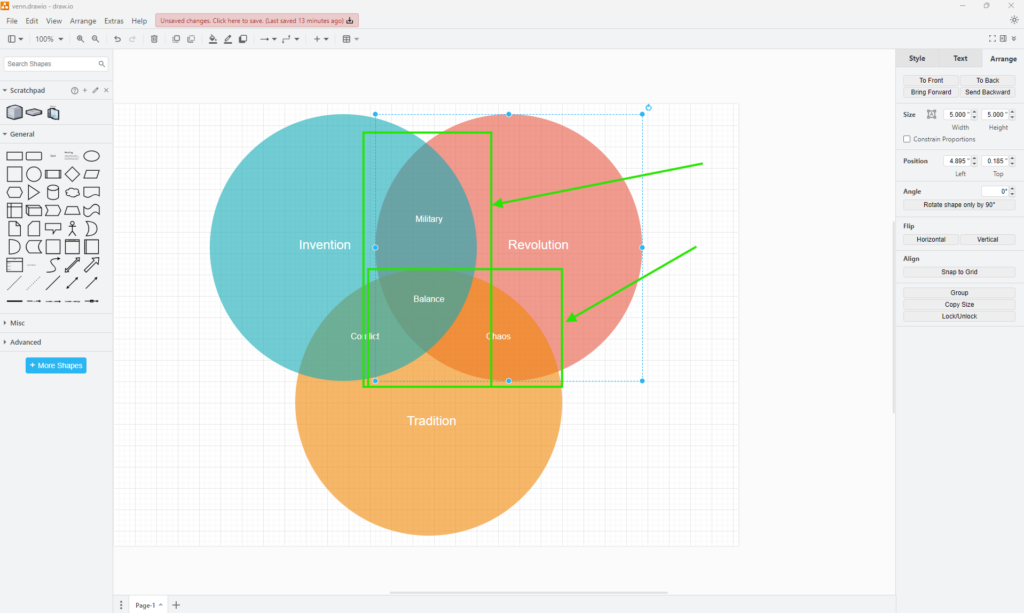The image size is (1024, 613).
Task: Open the 100% zoom dropdown
Action: [x=49, y=39]
